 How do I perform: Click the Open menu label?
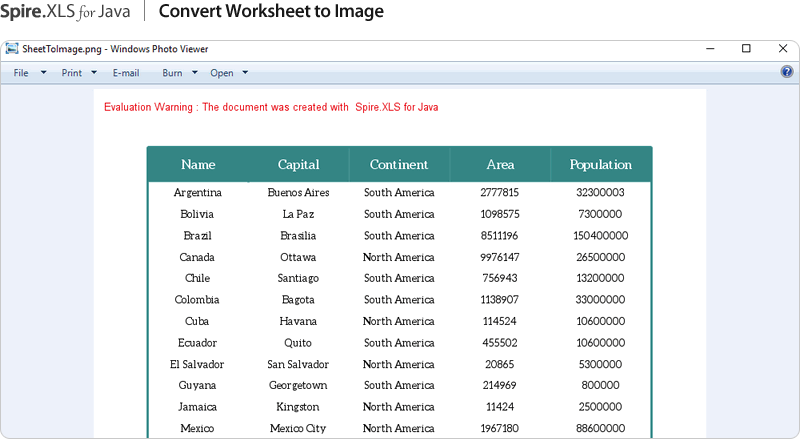click(x=222, y=73)
